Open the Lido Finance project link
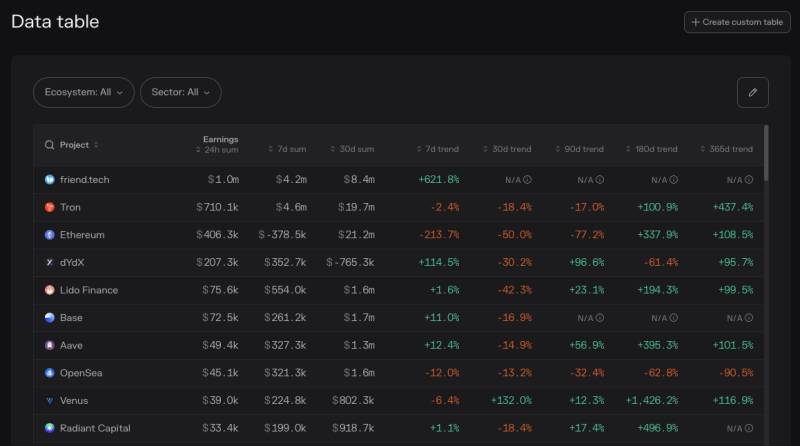The width and height of the screenshot is (800, 446). [89, 290]
